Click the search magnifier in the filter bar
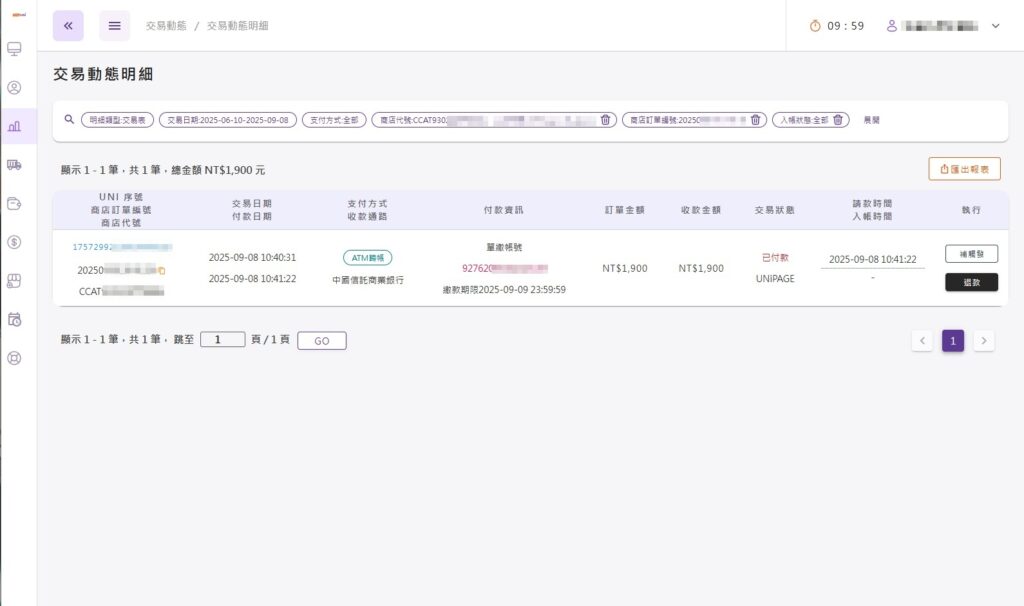The height and width of the screenshot is (606, 1024). (68, 119)
